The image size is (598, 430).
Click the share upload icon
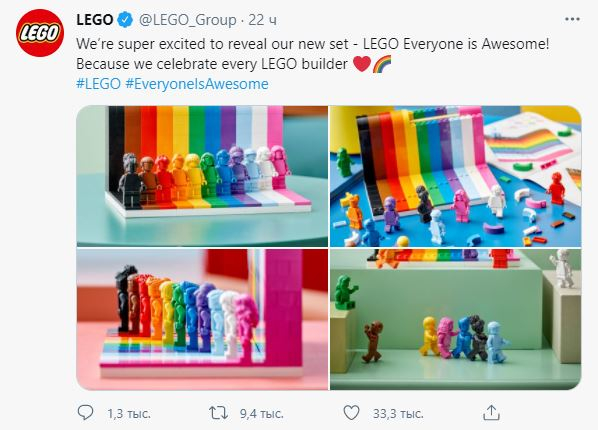(491, 412)
